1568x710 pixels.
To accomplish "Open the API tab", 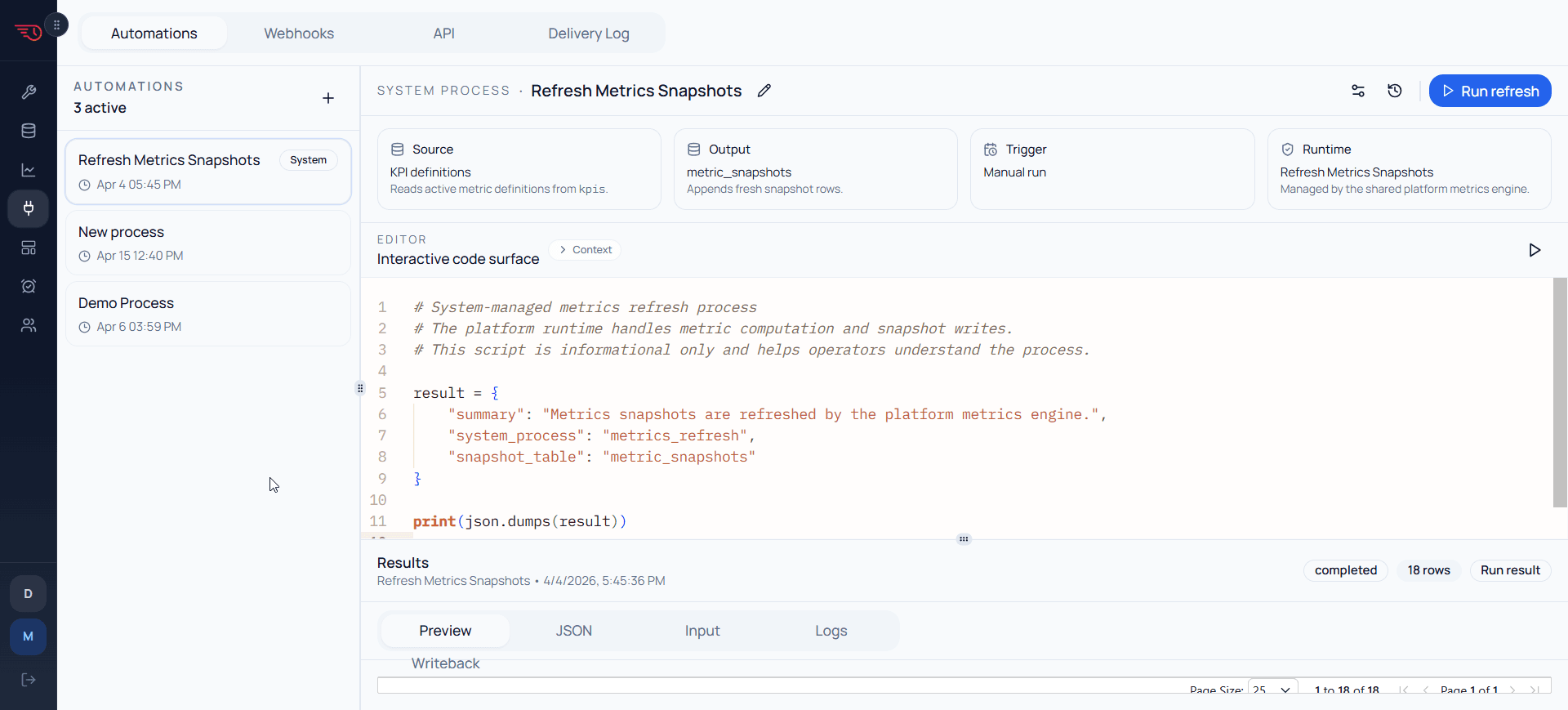I will (x=443, y=33).
